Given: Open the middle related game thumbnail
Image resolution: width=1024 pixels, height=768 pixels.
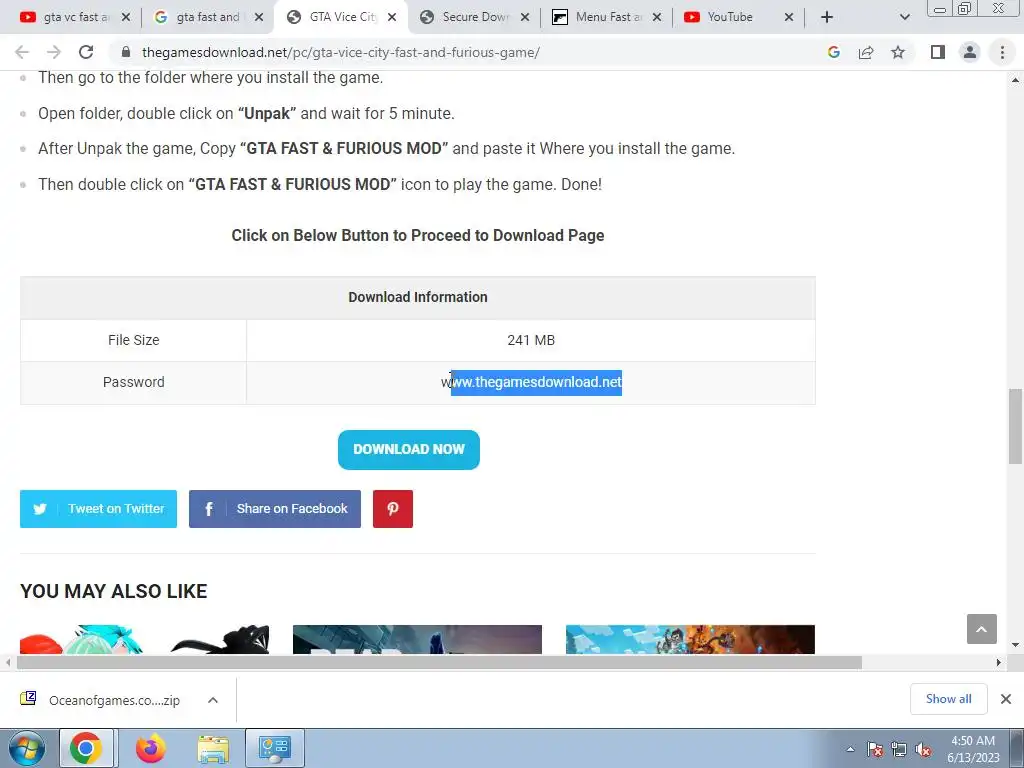Looking at the screenshot, I should [x=417, y=639].
